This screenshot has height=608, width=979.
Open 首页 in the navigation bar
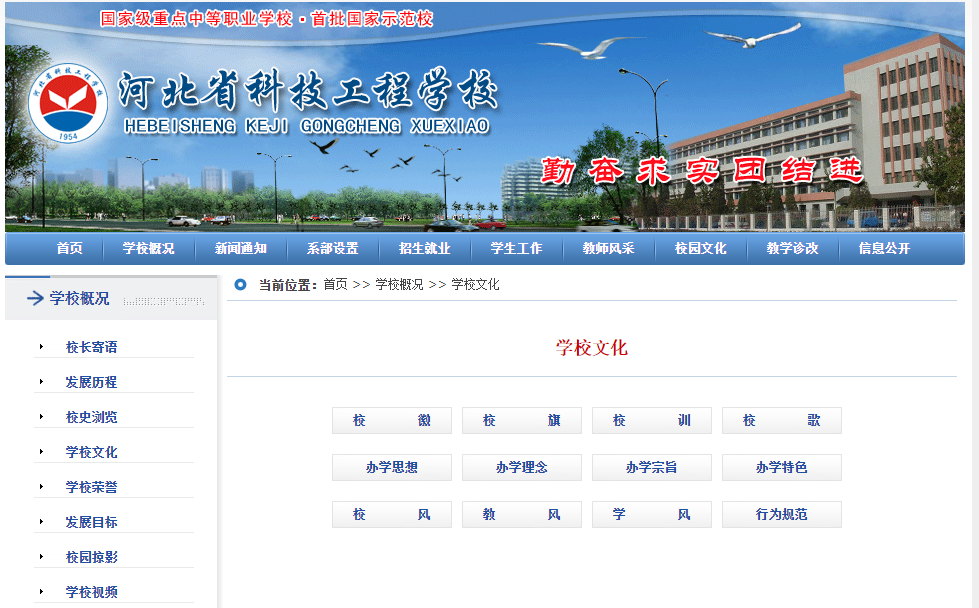[69, 248]
